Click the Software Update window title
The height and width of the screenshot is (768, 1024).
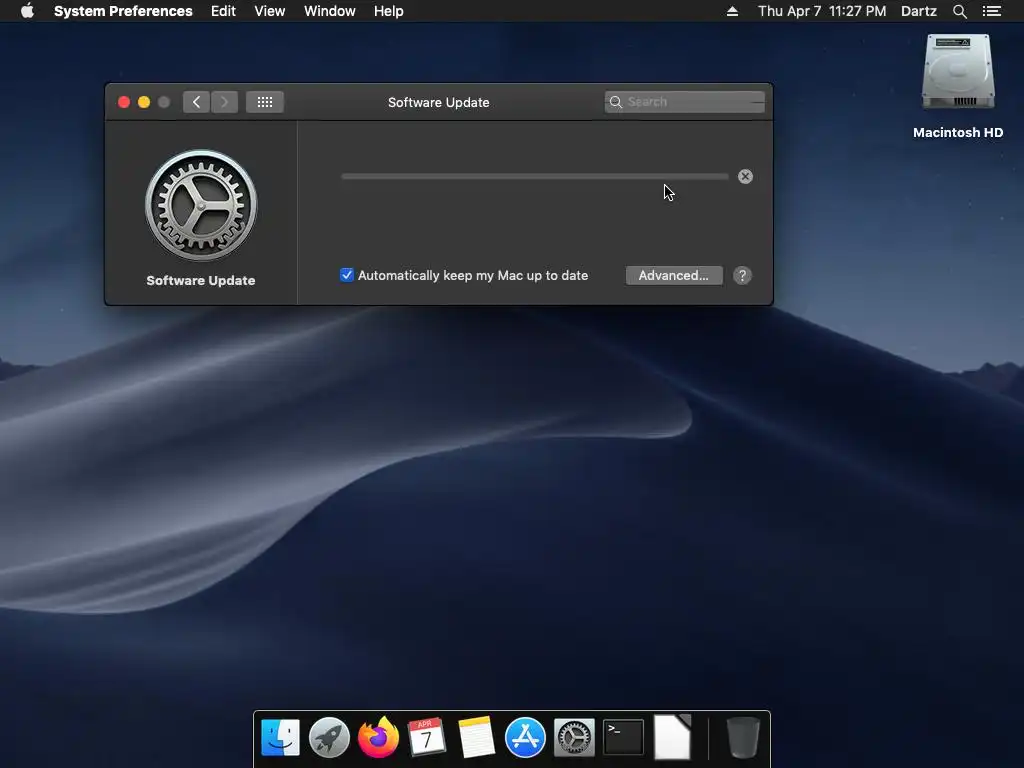pos(438,103)
